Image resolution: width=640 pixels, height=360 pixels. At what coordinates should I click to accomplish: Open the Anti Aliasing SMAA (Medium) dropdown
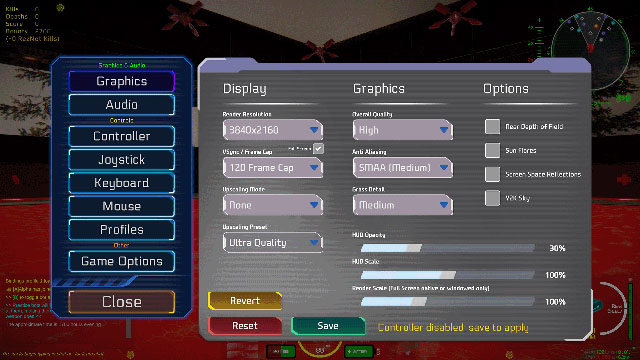pyautogui.click(x=403, y=167)
